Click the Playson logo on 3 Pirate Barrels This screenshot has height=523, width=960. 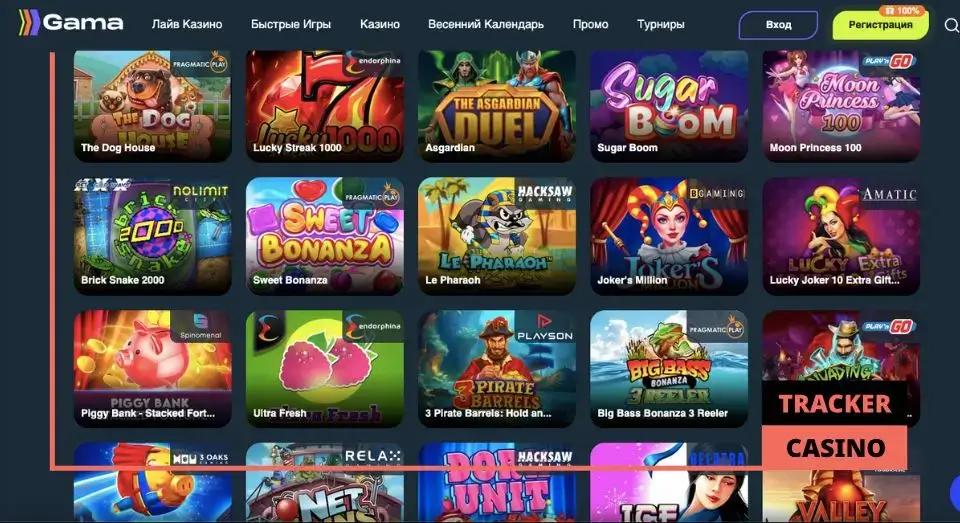click(x=545, y=329)
